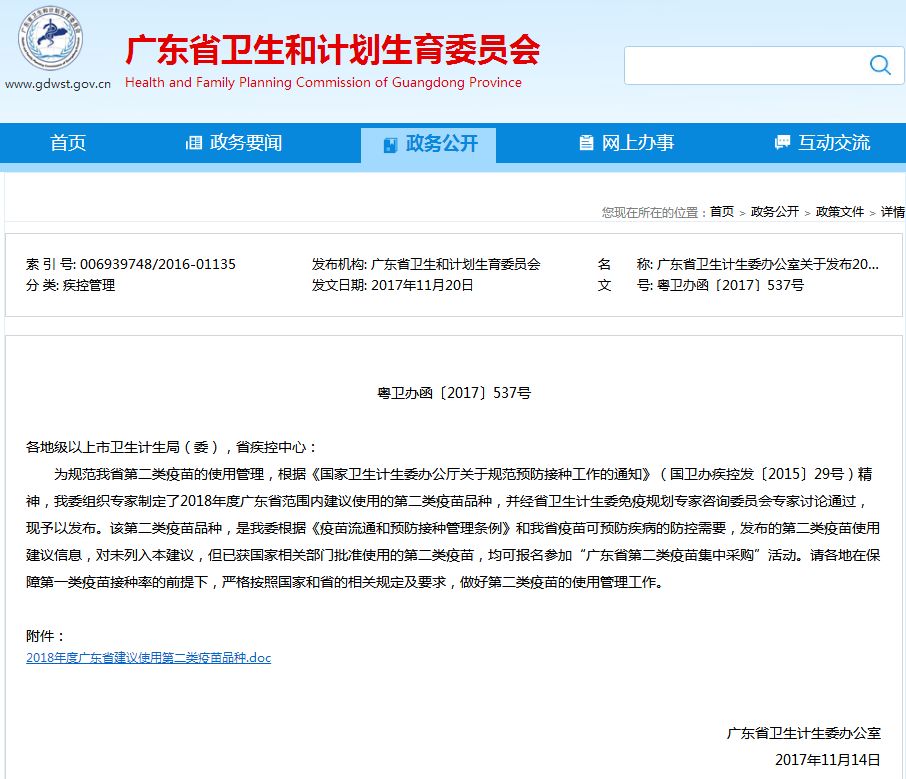Click the signature 广东省卫生计生委办公室
This screenshot has width=906, height=779.
803,733
